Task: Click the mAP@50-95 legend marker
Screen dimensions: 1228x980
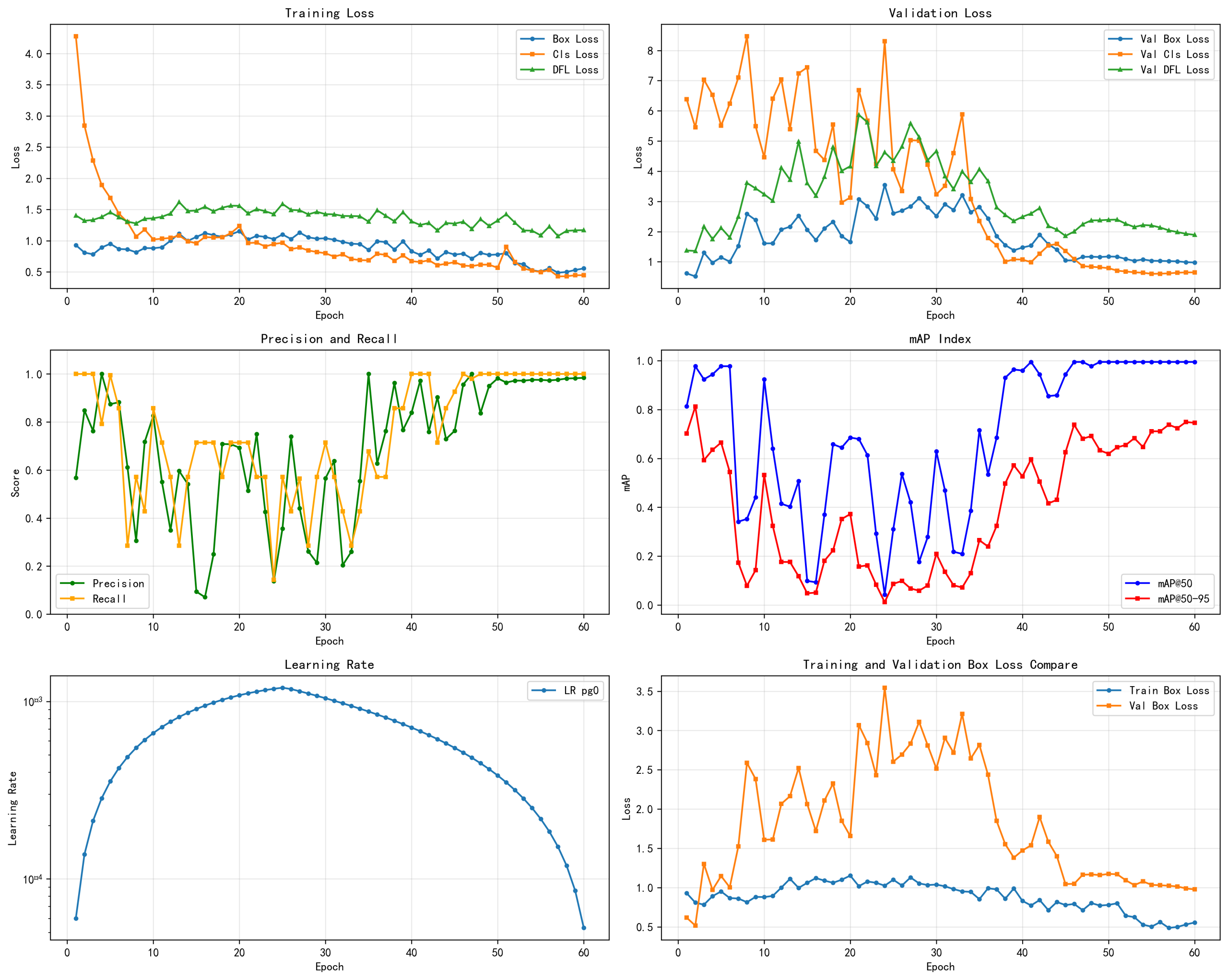Action: pyautogui.click(x=1137, y=599)
